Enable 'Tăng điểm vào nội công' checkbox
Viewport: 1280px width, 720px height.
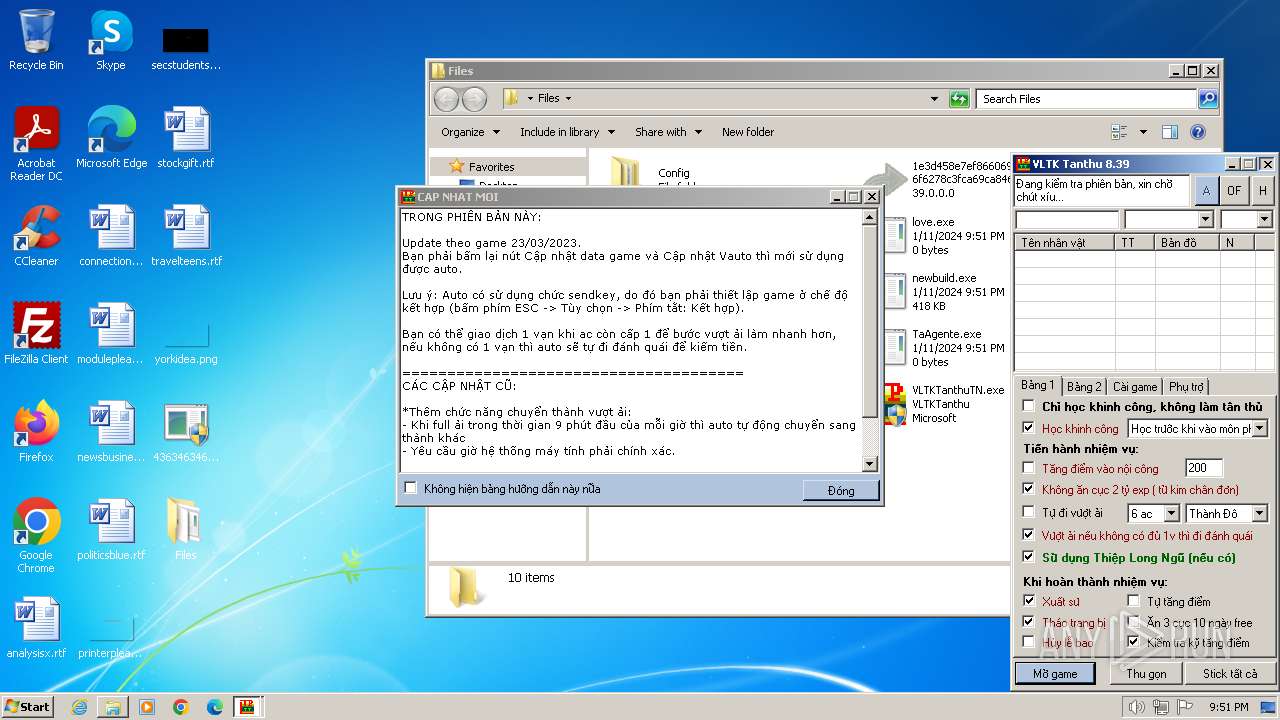pos(1028,468)
